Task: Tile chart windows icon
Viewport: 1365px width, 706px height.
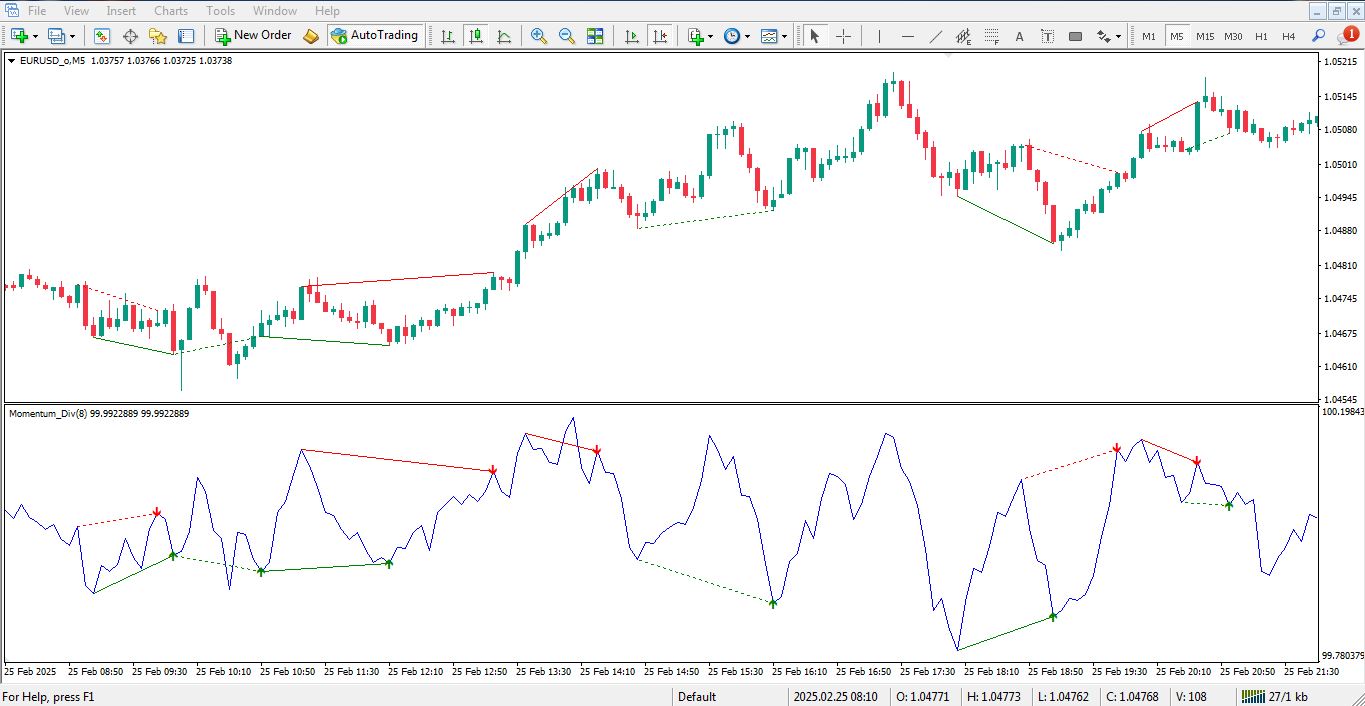Action: (595, 36)
